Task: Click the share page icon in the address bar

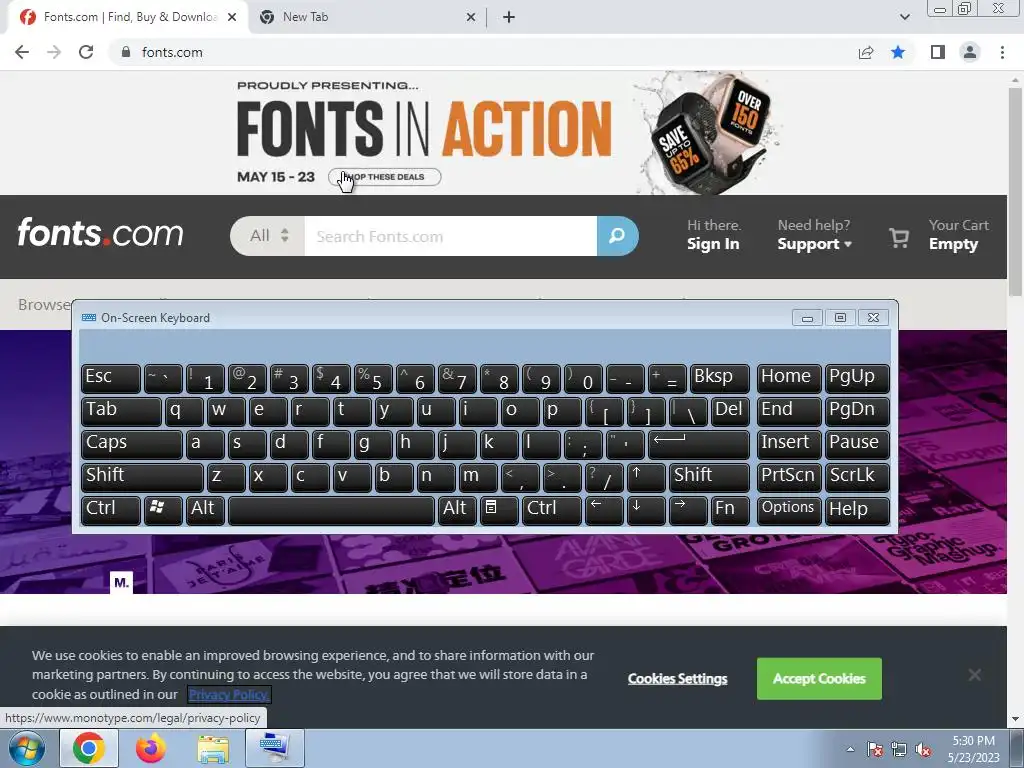Action: pyautogui.click(x=866, y=52)
